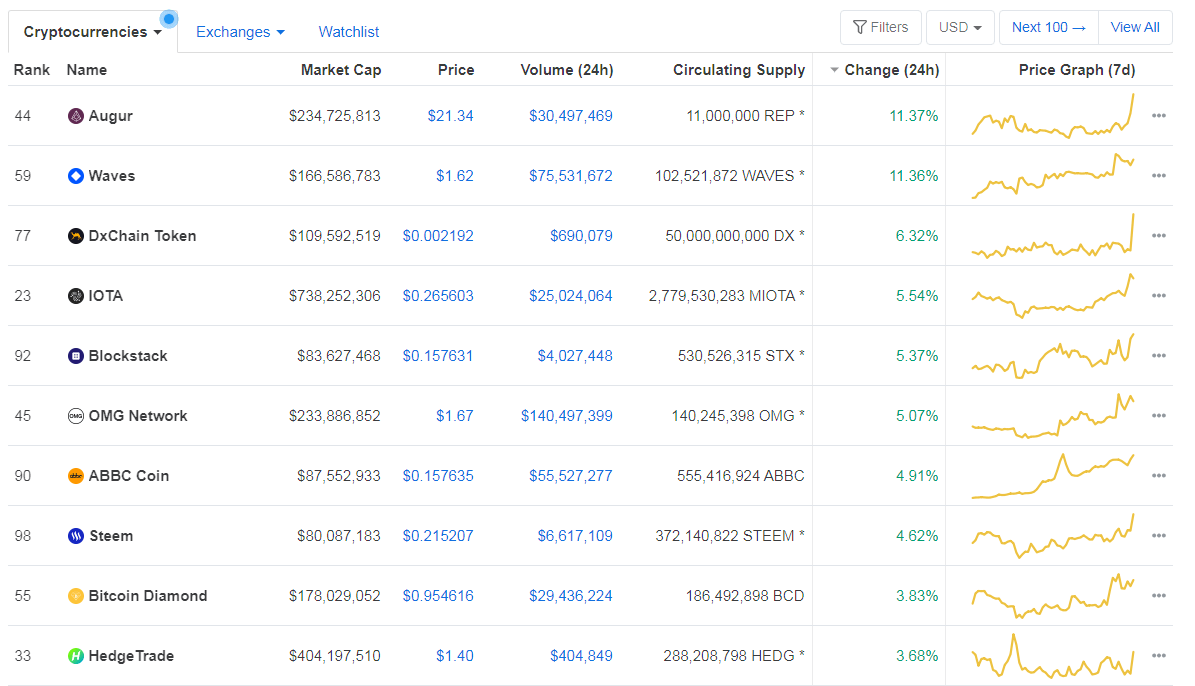Open the more options menu for HedgeTrade
The height and width of the screenshot is (686, 1195).
[1158, 656]
